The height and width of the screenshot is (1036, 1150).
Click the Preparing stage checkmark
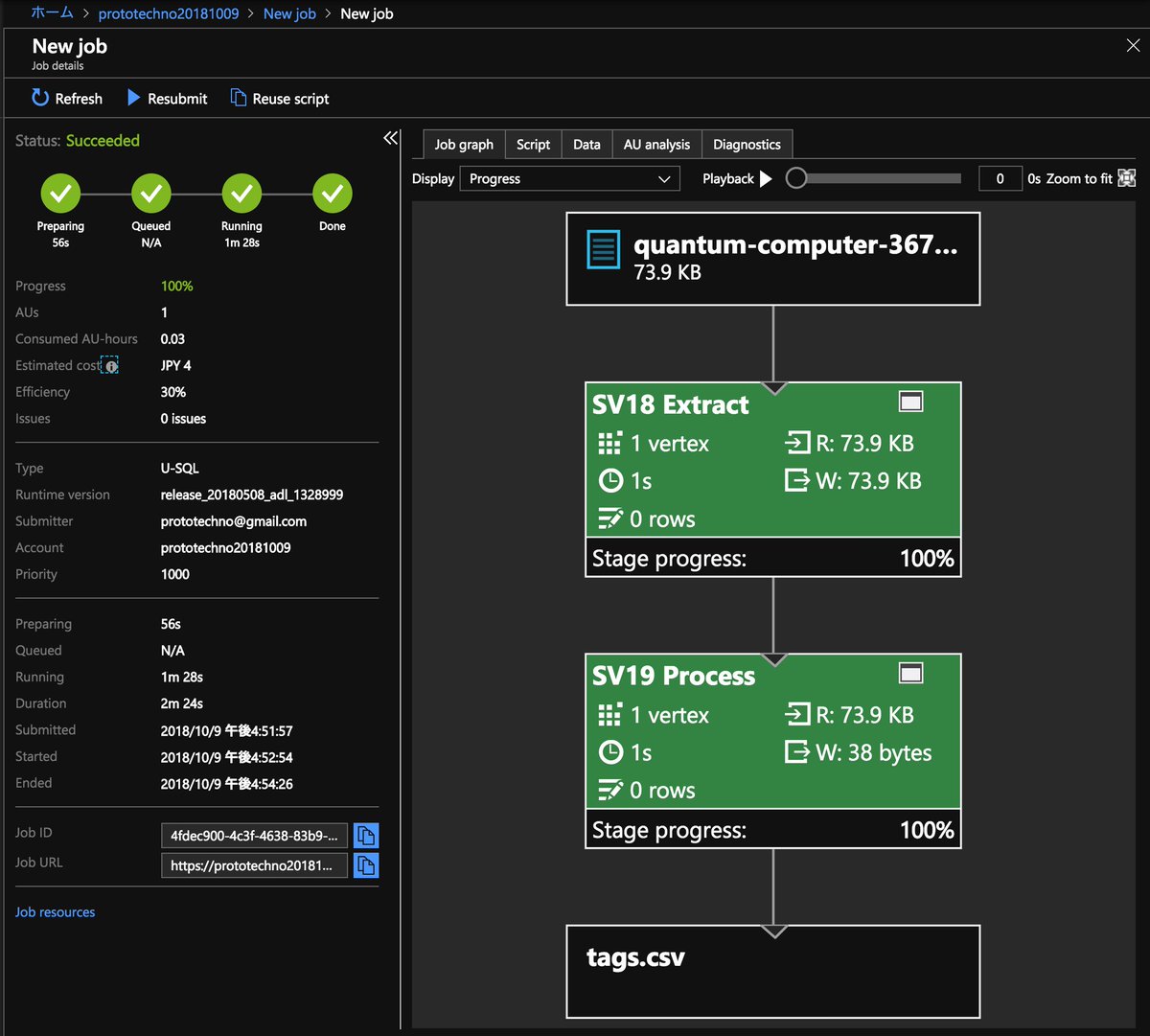click(60, 194)
